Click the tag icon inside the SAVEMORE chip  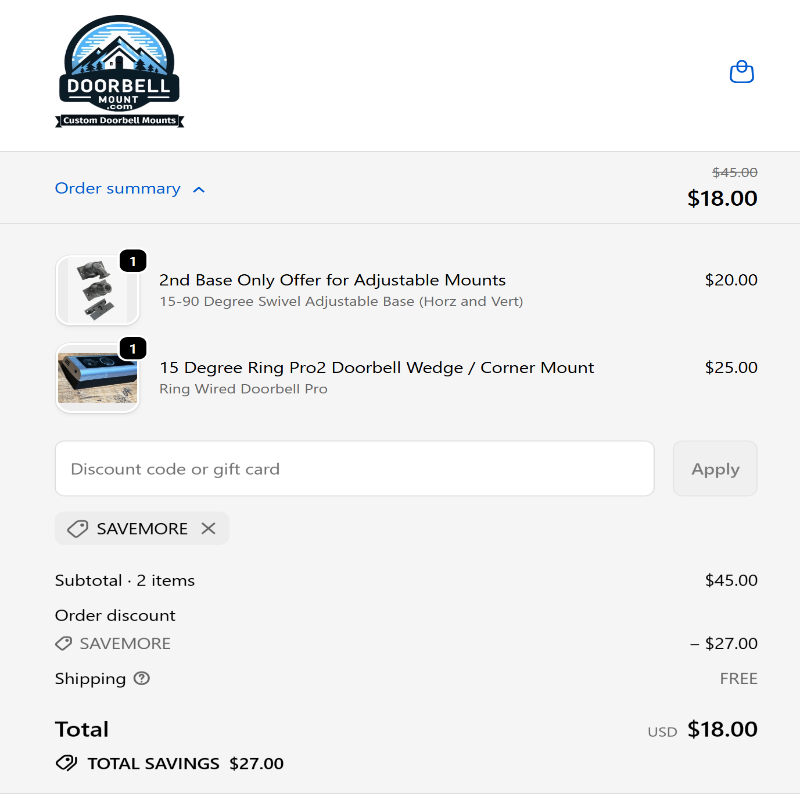coord(77,528)
